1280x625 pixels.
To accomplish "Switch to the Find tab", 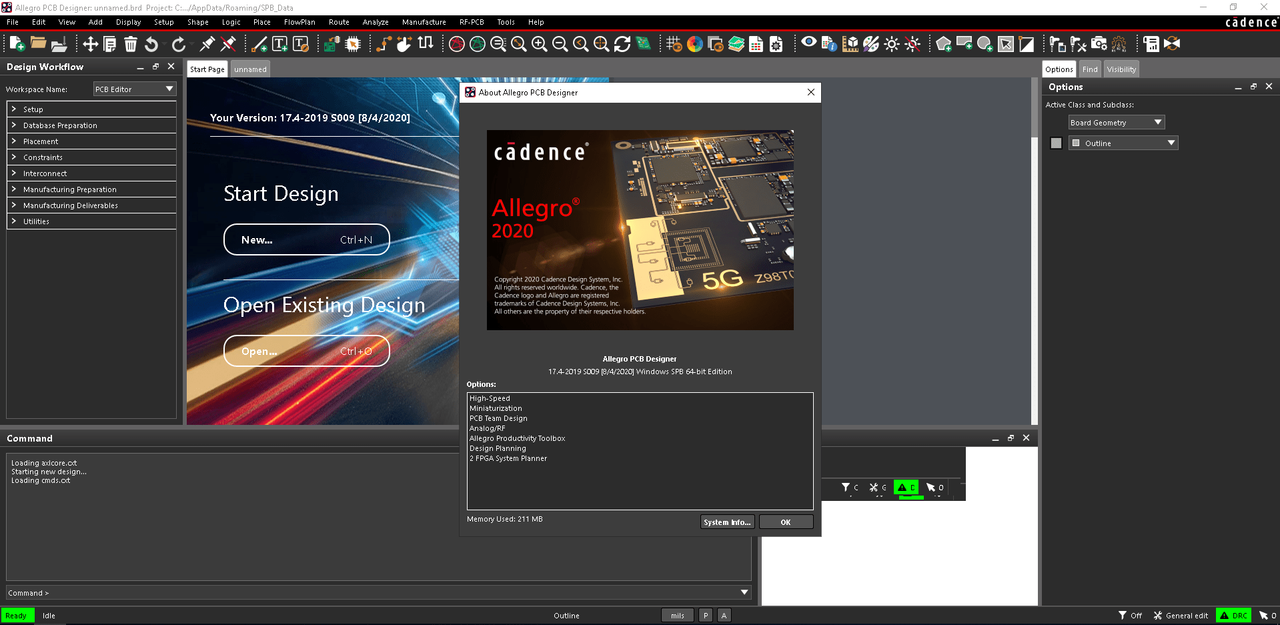I will (1089, 69).
